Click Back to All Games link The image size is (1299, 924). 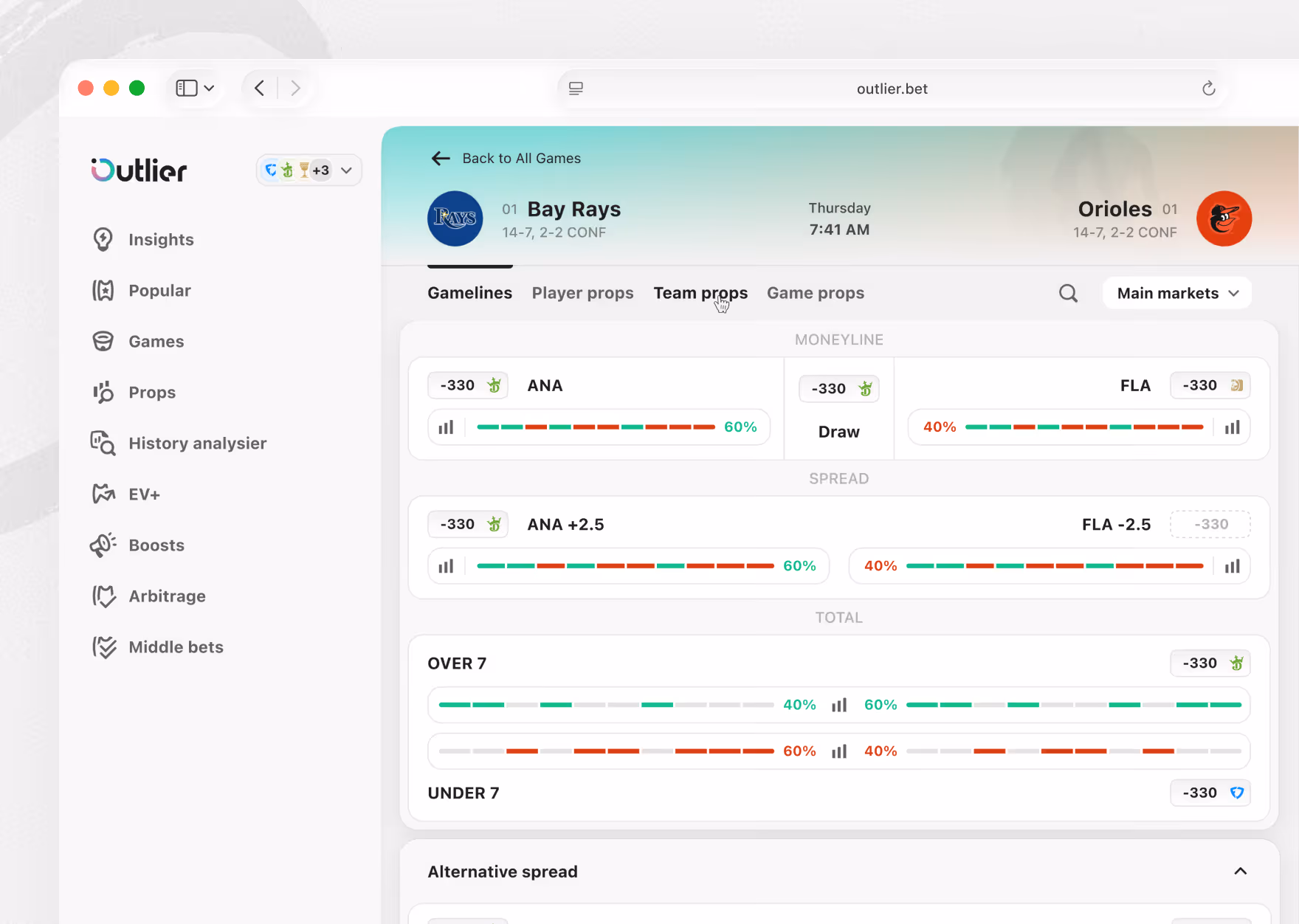506,159
